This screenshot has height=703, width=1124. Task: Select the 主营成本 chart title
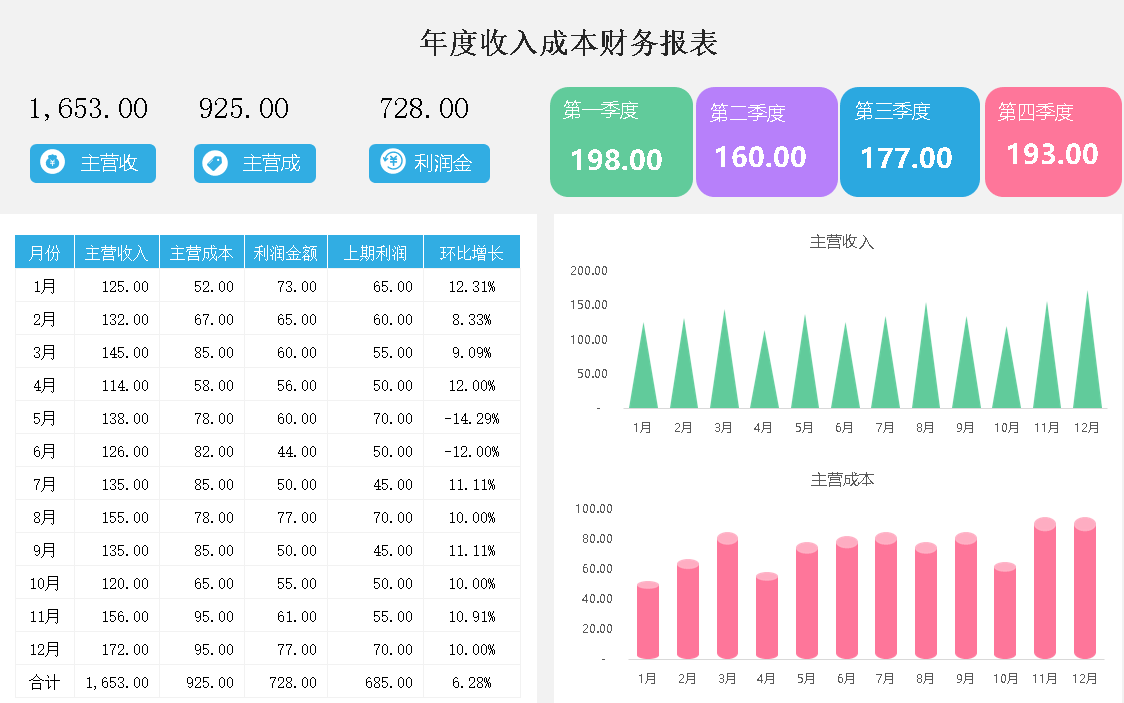pos(842,480)
